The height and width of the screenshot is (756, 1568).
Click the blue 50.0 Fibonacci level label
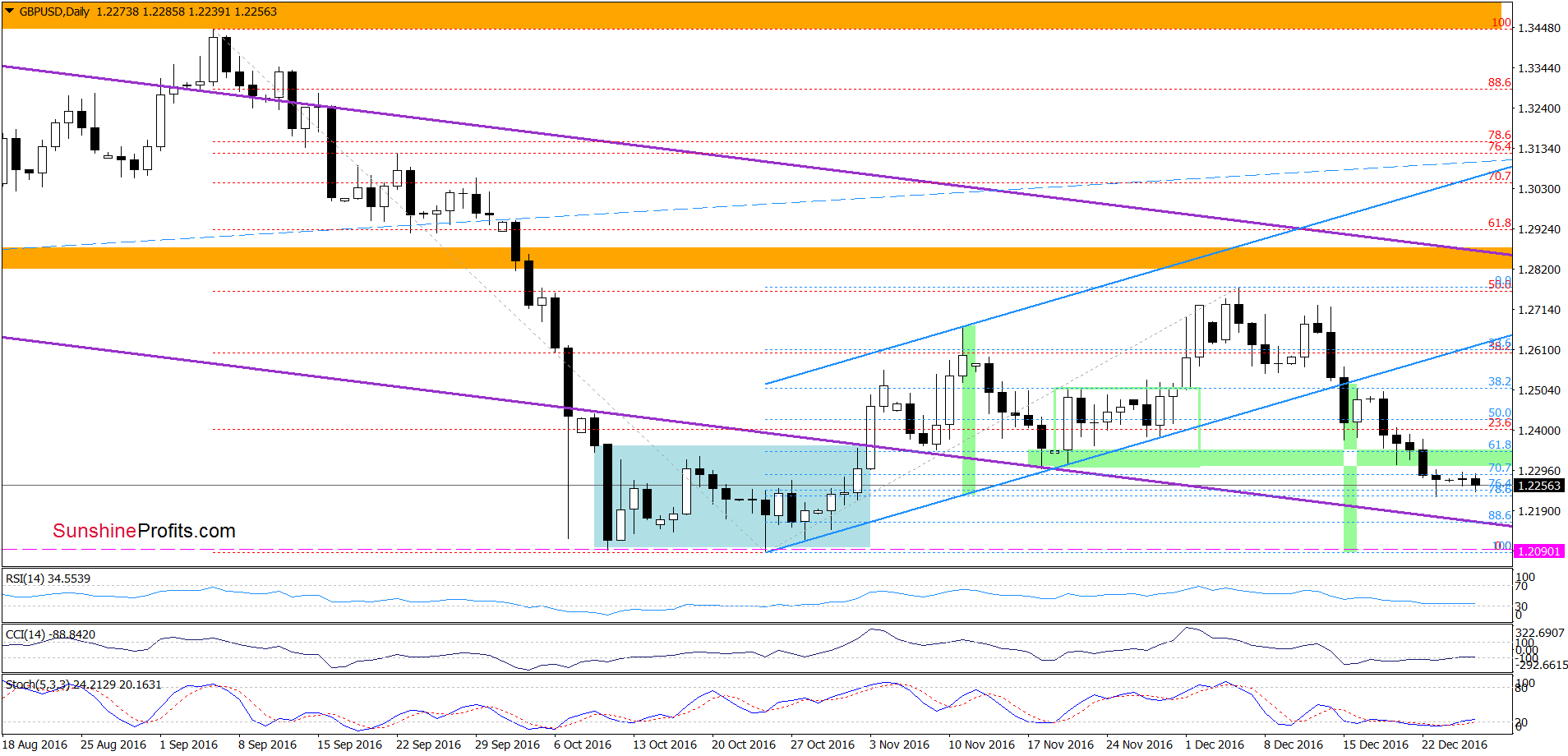point(1500,413)
